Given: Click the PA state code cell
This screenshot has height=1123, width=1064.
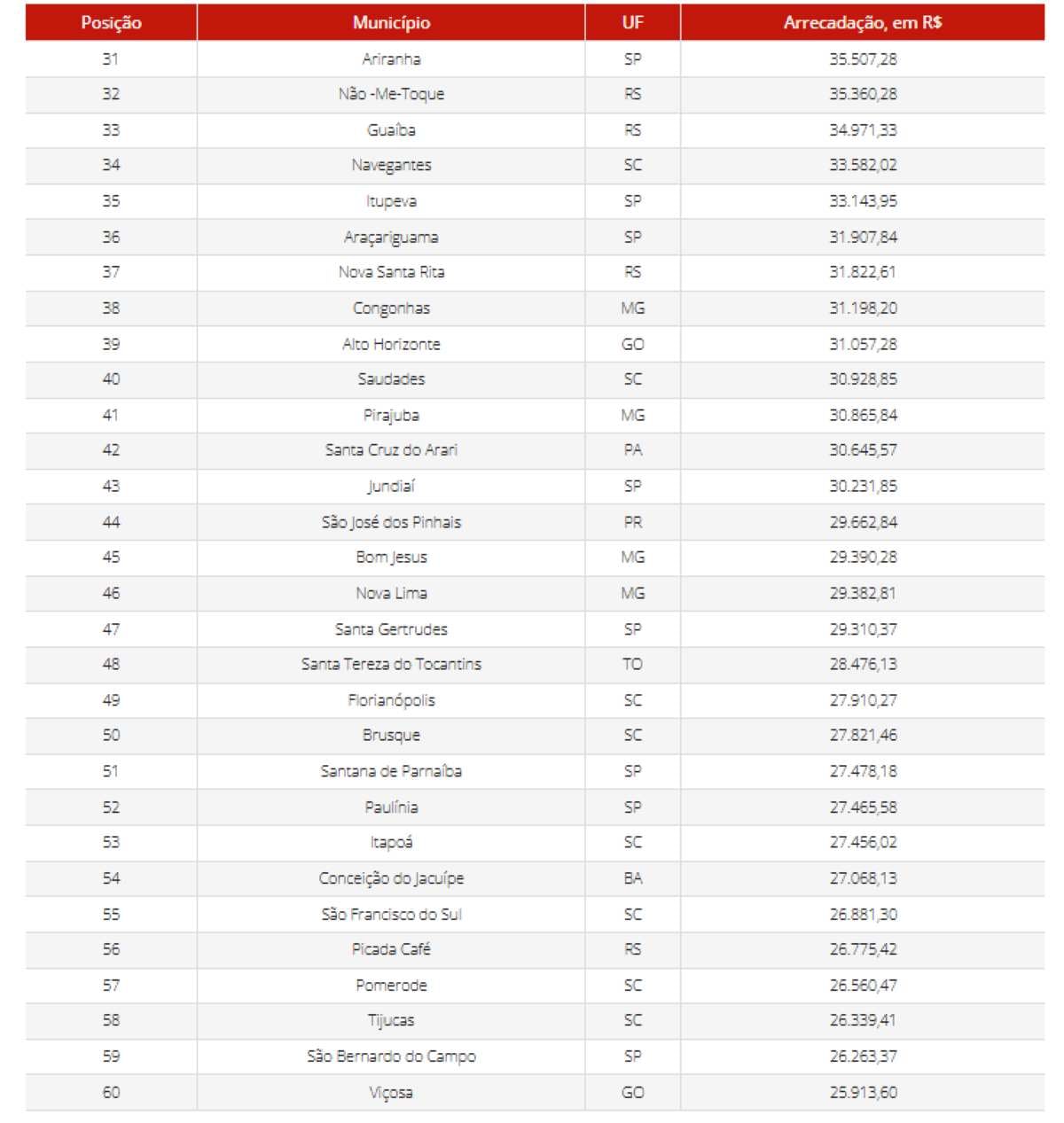Looking at the screenshot, I should (x=632, y=450).
